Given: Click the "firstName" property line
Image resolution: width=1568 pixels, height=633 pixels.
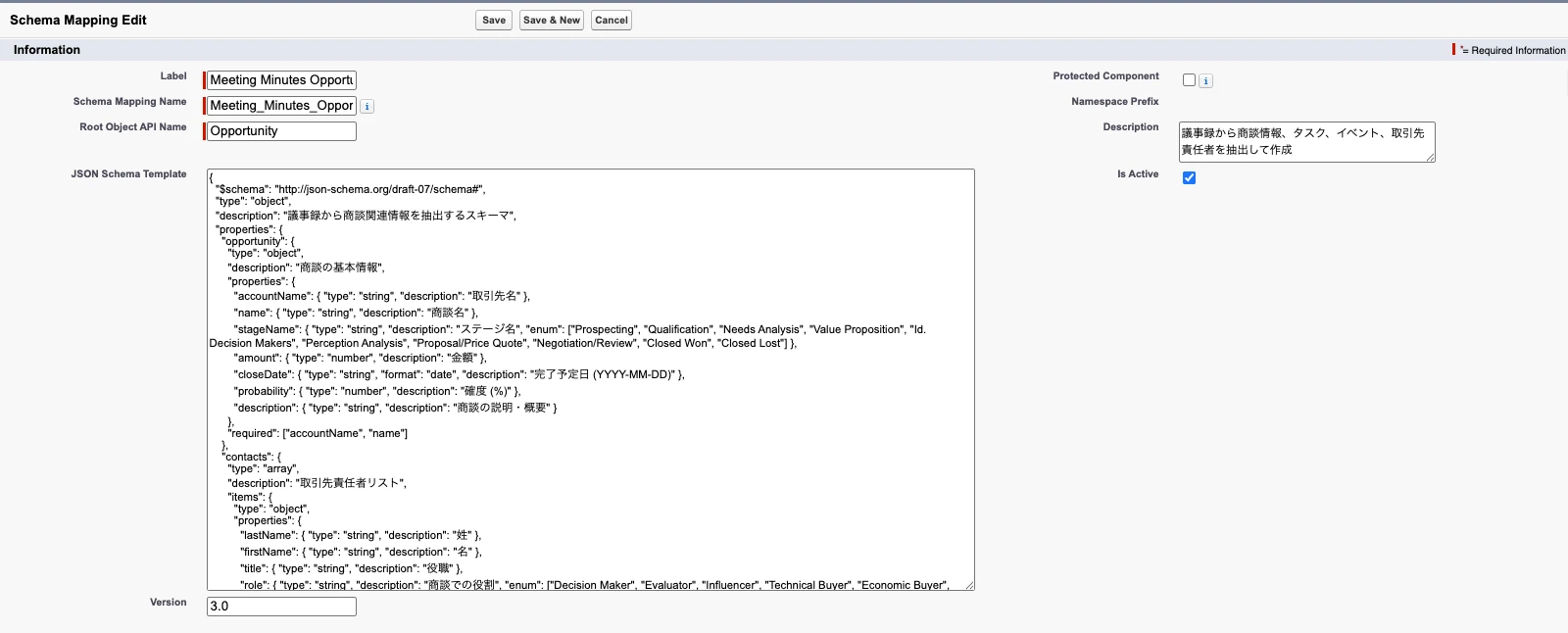Looking at the screenshot, I should (x=361, y=552).
